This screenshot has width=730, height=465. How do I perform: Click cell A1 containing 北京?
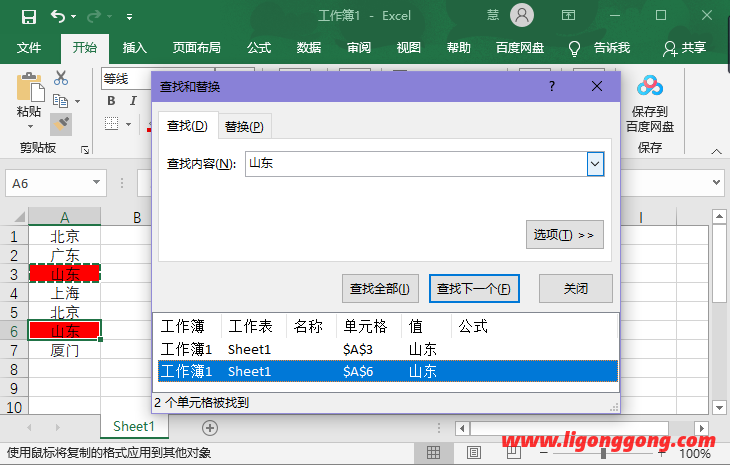64,236
